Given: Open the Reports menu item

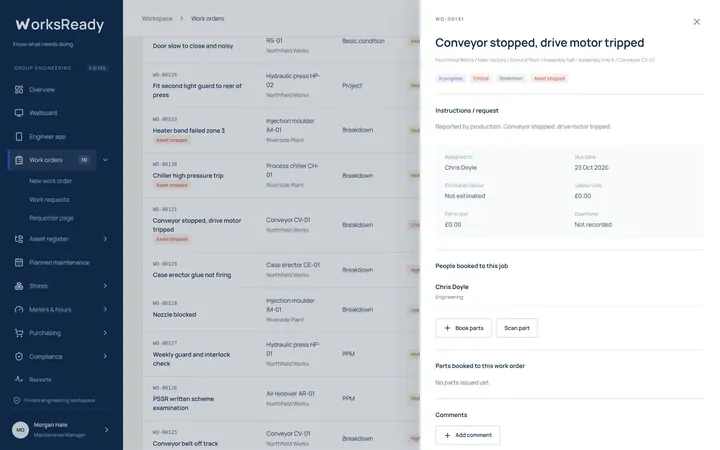Looking at the screenshot, I should point(40,380).
